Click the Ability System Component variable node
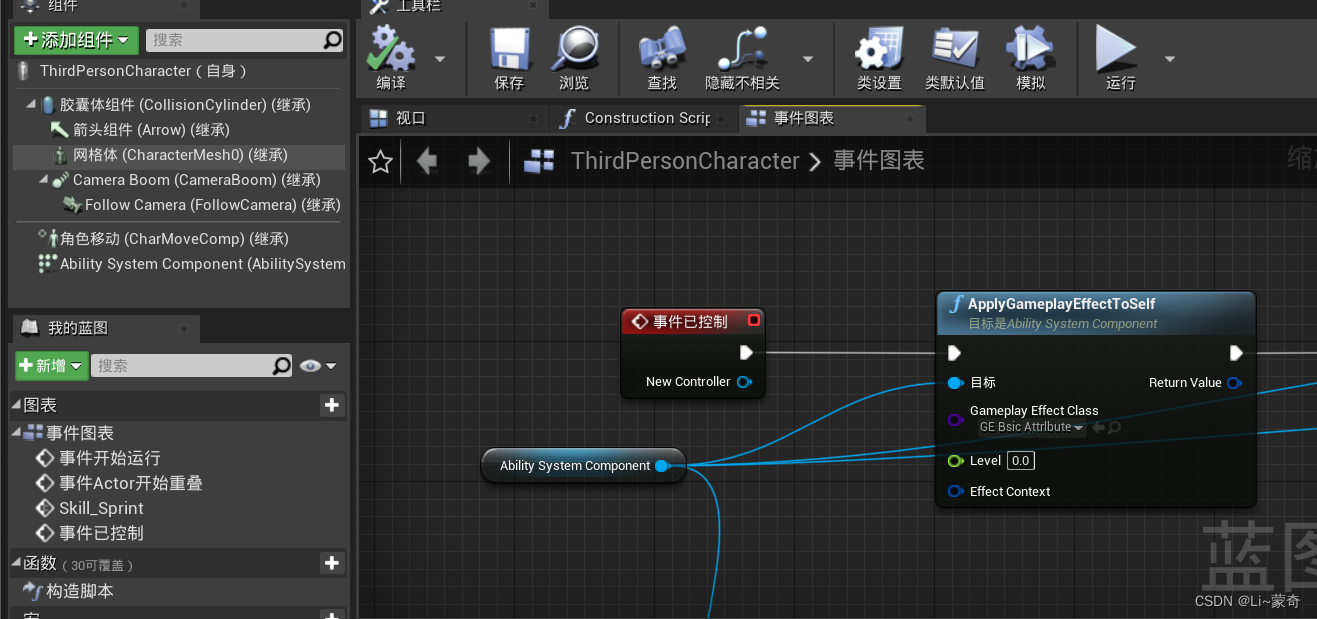Image resolution: width=1317 pixels, height=619 pixels. [x=583, y=466]
